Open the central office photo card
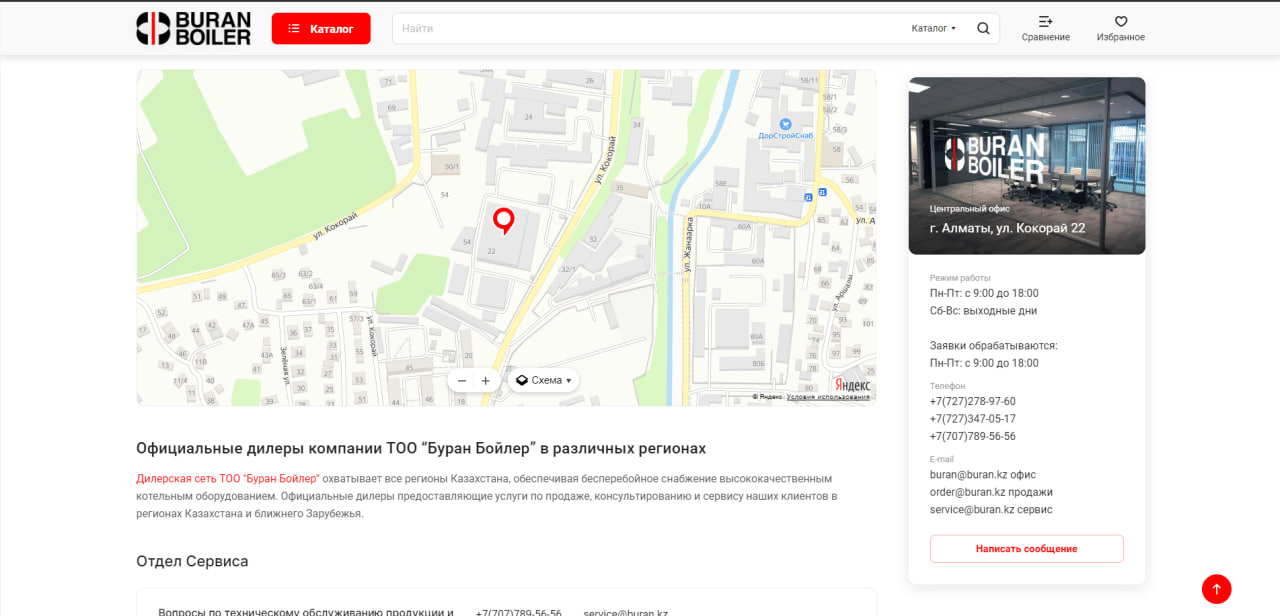 click(x=1027, y=165)
